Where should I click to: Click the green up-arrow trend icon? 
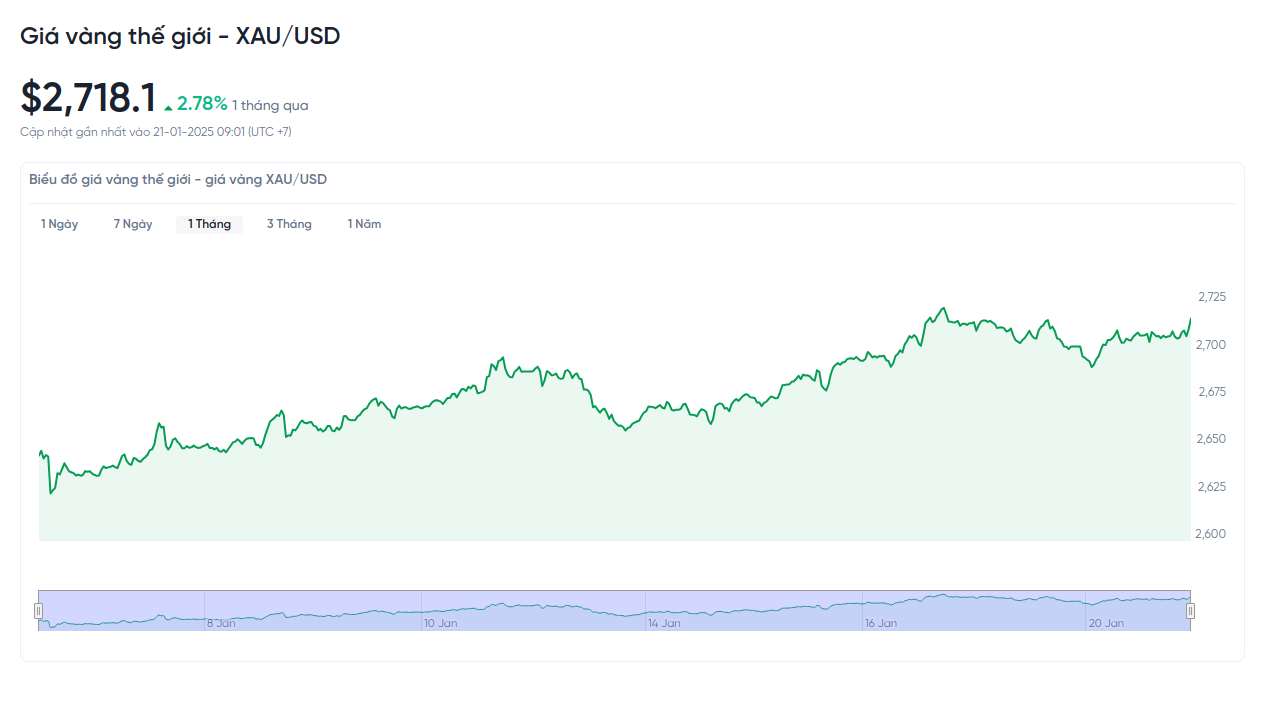point(169,106)
